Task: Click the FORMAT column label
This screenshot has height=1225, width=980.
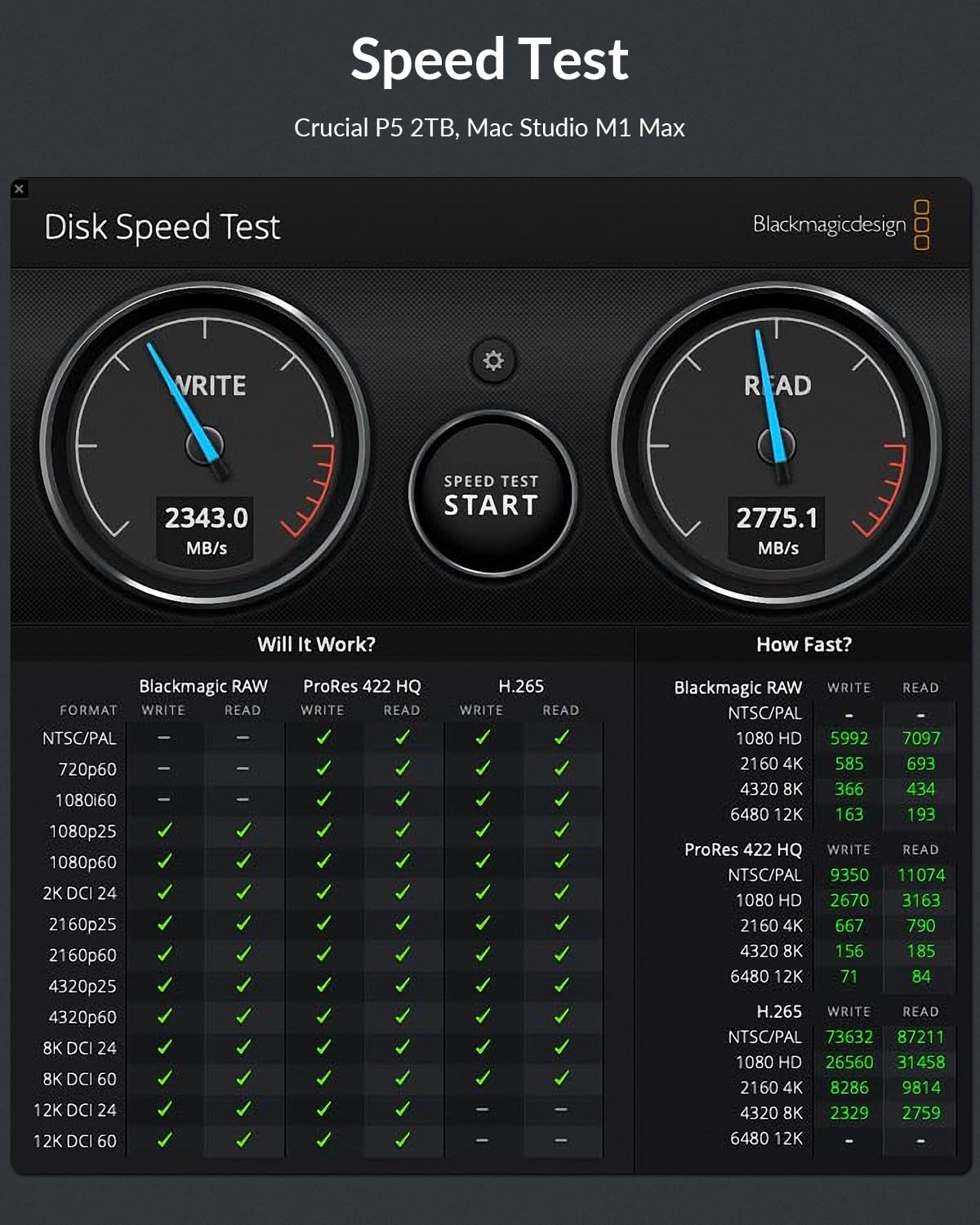Action: (x=88, y=710)
